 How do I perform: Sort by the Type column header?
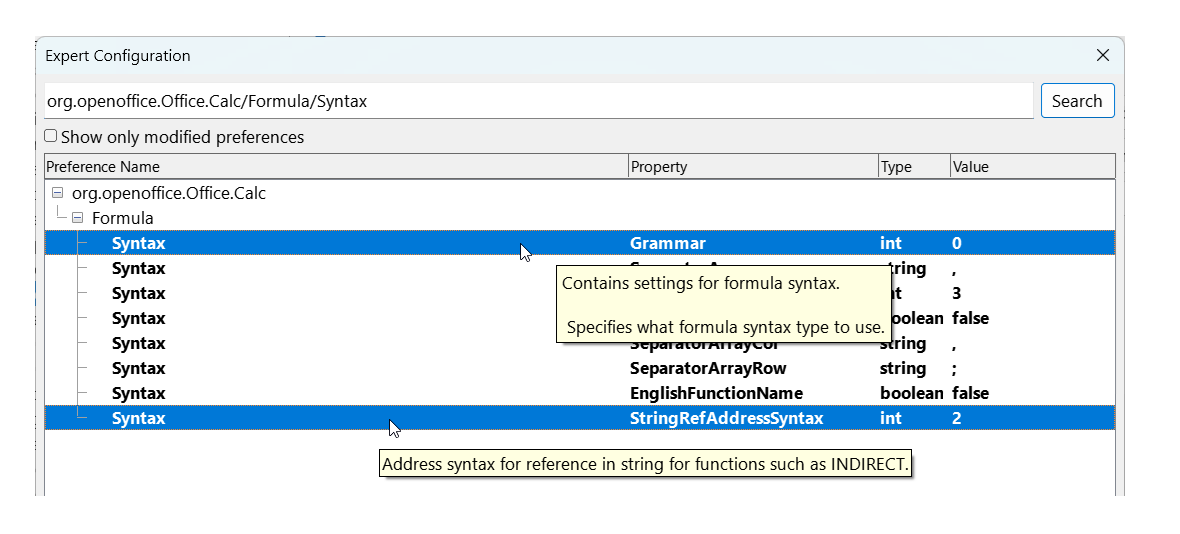click(914, 166)
